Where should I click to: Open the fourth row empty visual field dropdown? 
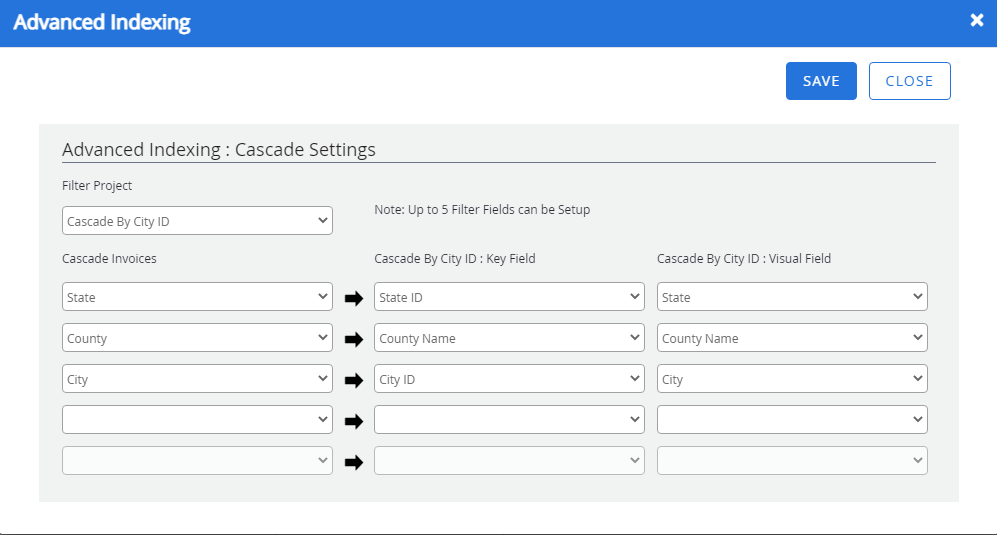tap(791, 420)
